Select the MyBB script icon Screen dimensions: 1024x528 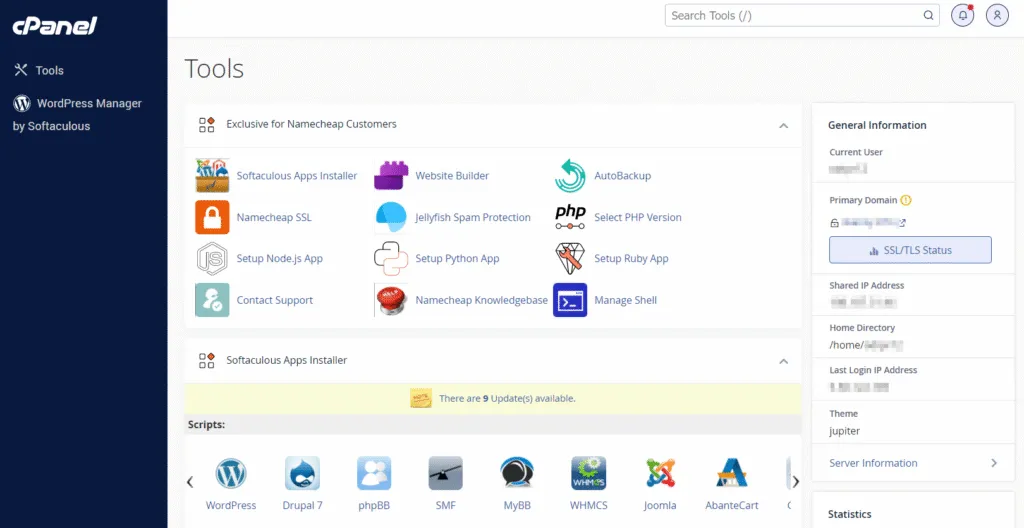pyautogui.click(x=517, y=473)
